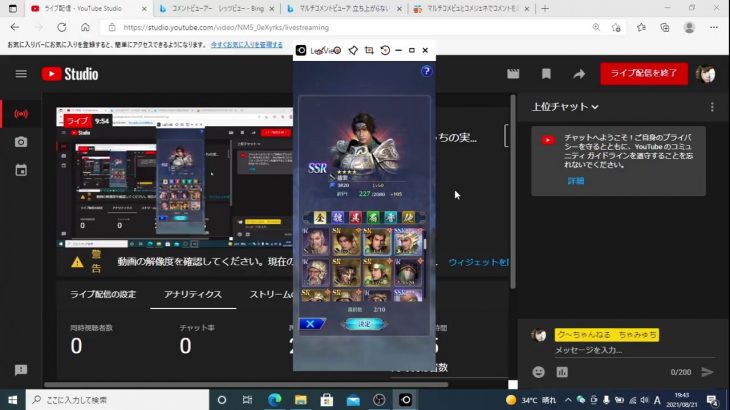Open the Edge favorites list icon

[641, 27]
